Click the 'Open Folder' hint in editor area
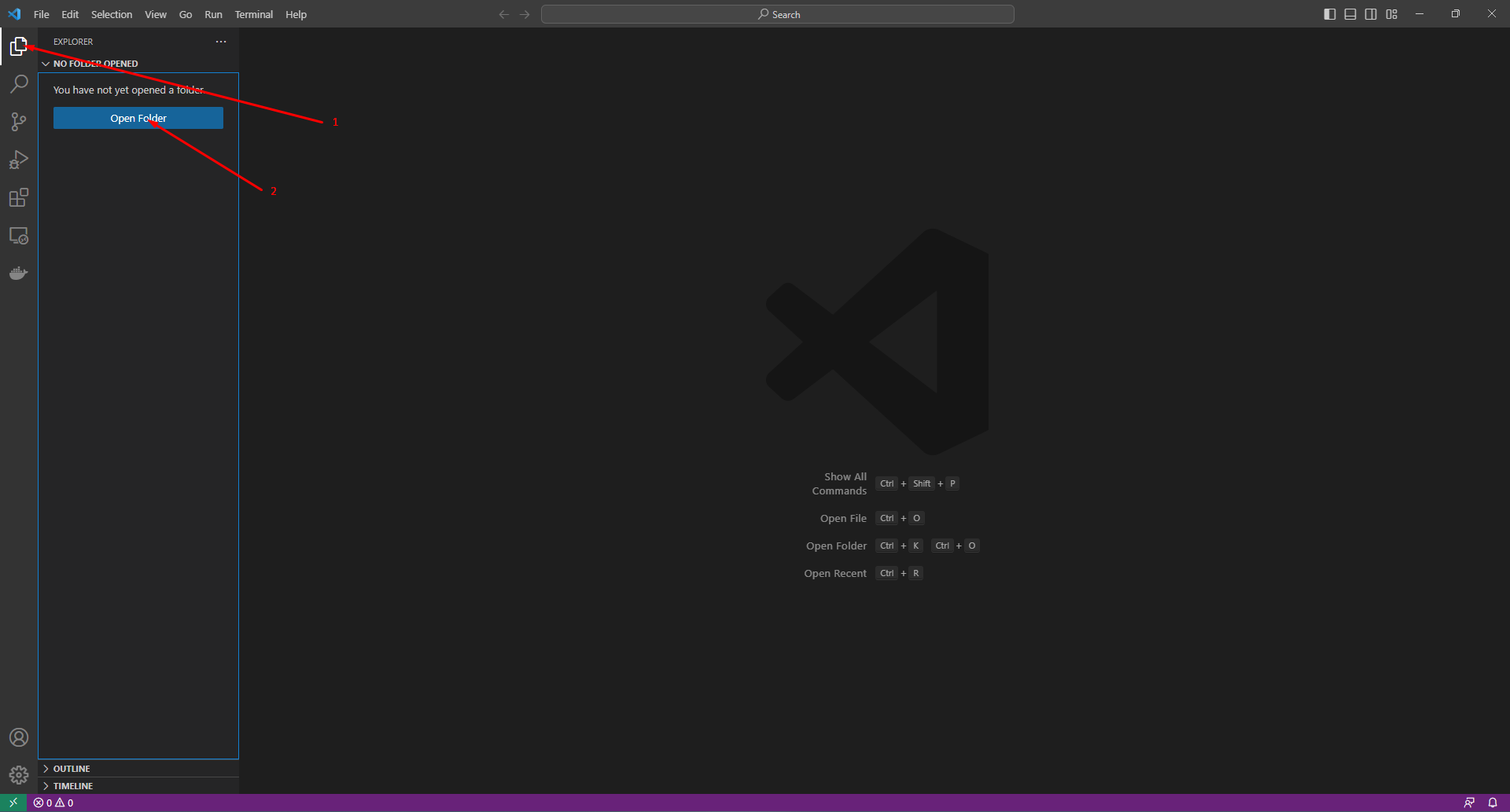Screen dimensions: 1510x812 pyautogui.click(x=836, y=546)
